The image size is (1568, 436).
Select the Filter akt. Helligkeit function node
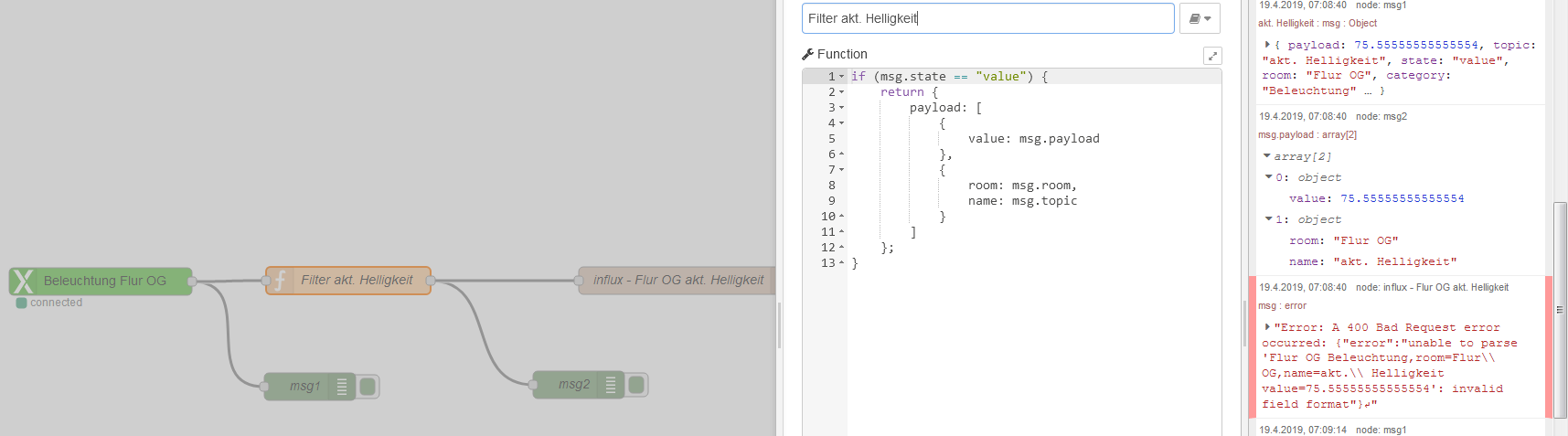347,281
